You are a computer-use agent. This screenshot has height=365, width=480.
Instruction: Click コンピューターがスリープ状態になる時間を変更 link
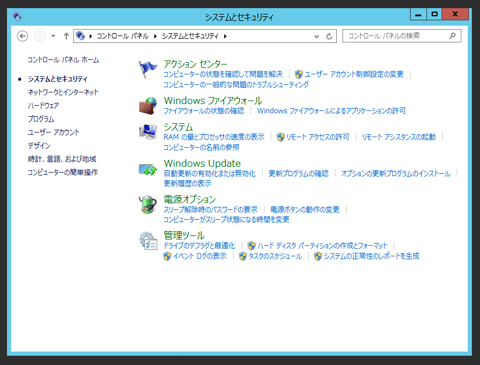pyautogui.click(x=226, y=220)
